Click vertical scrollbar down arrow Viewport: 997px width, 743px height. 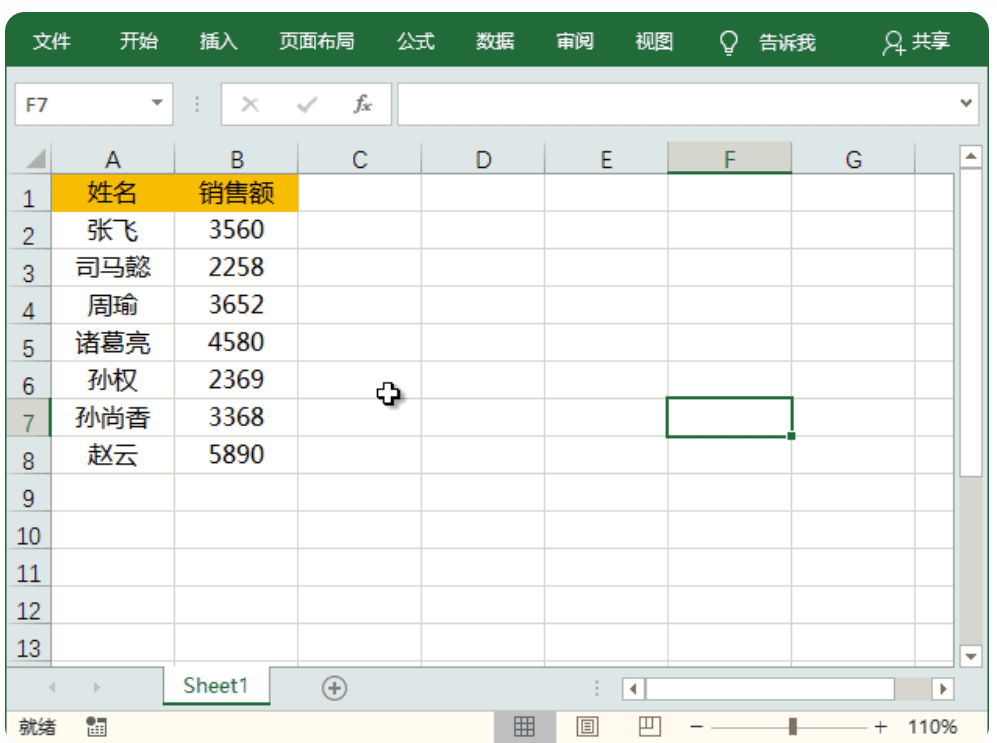(971, 657)
